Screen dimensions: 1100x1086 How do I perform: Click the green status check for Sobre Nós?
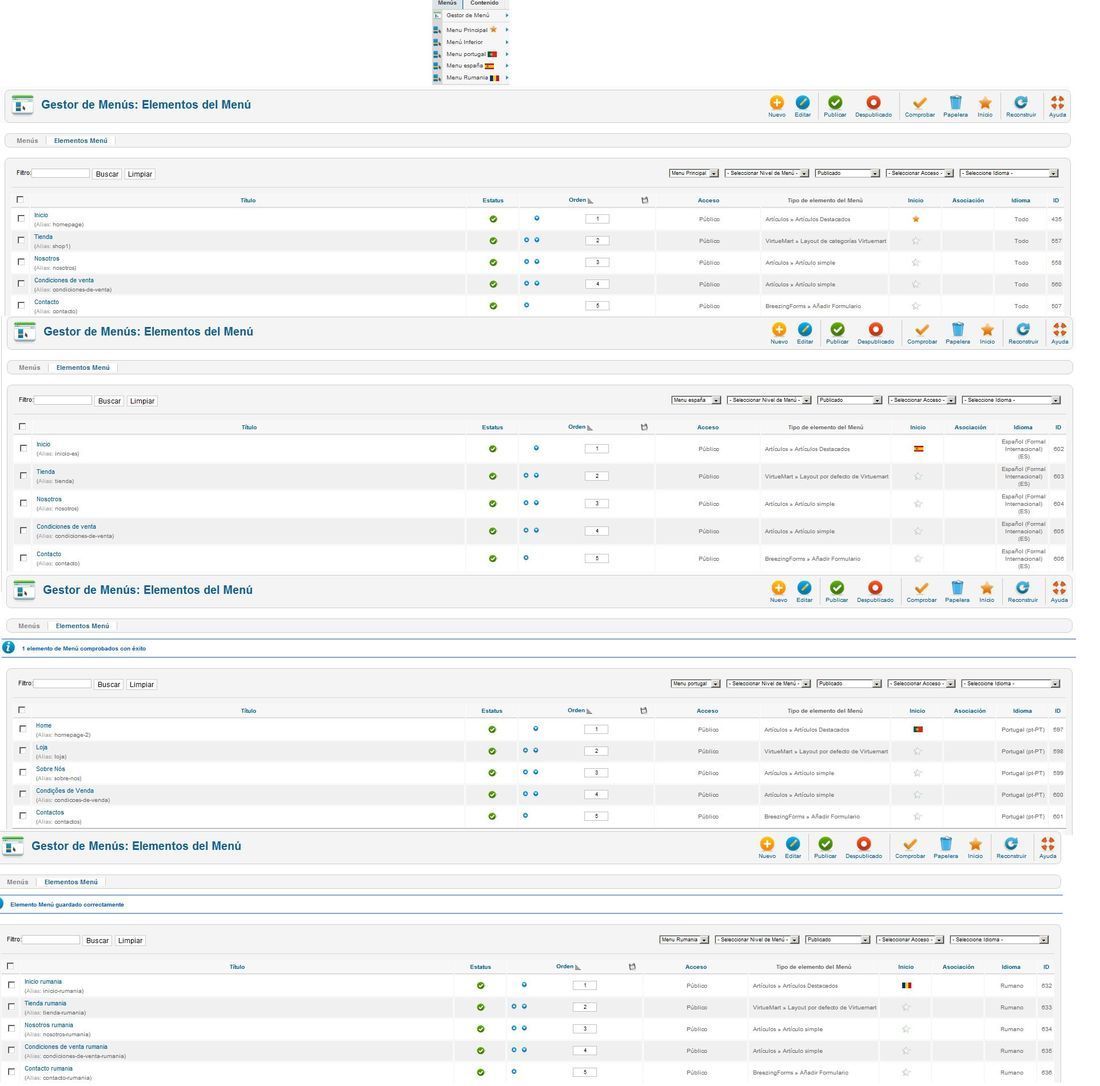tap(492, 773)
